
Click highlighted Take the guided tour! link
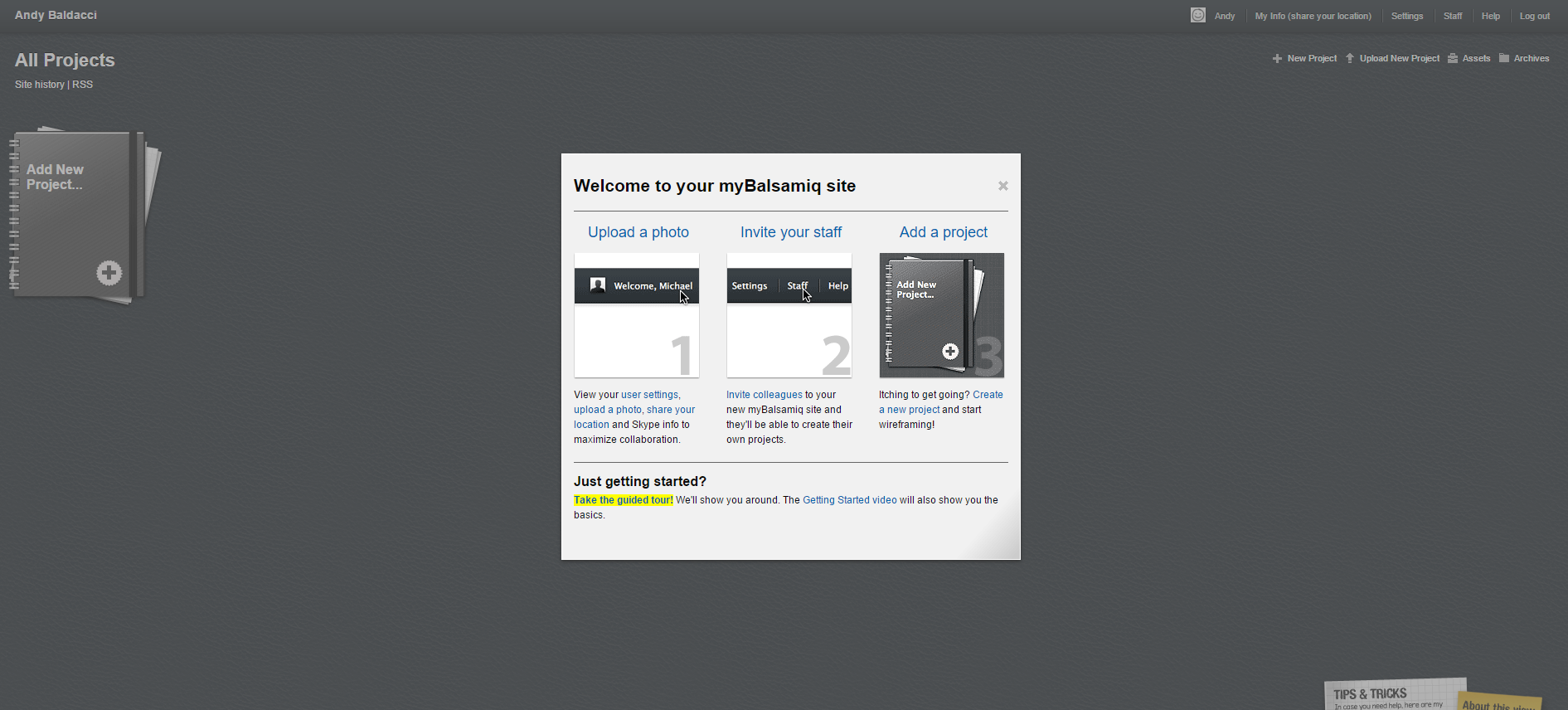click(624, 500)
